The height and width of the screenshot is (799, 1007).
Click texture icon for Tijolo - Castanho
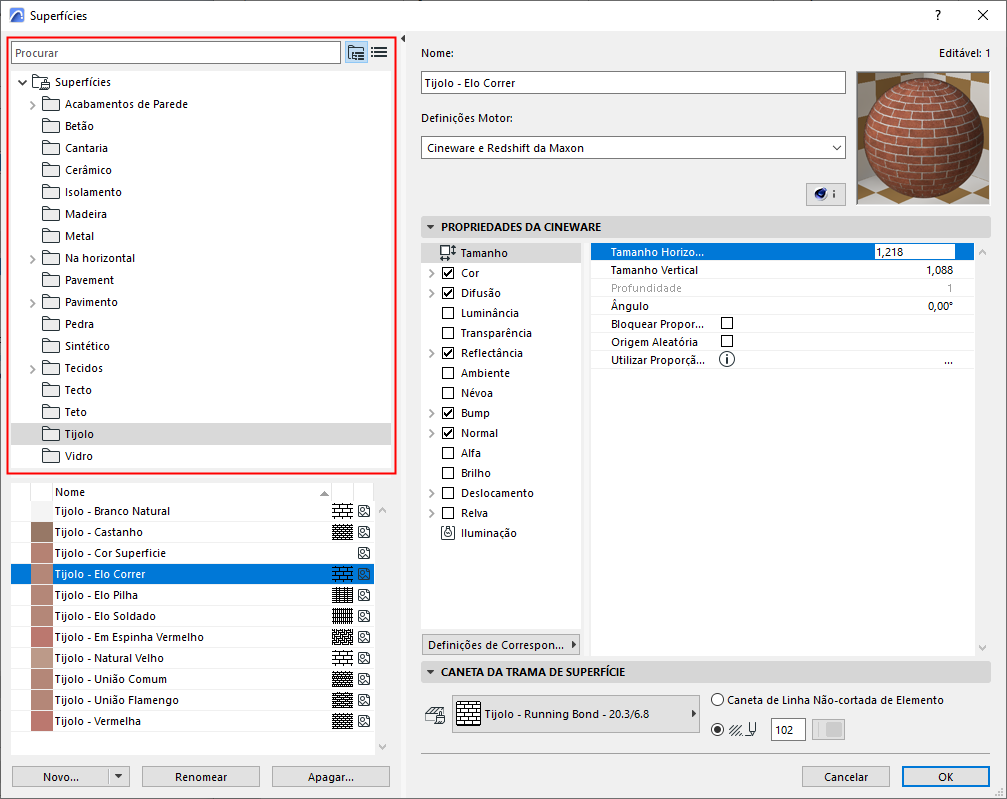(x=364, y=532)
